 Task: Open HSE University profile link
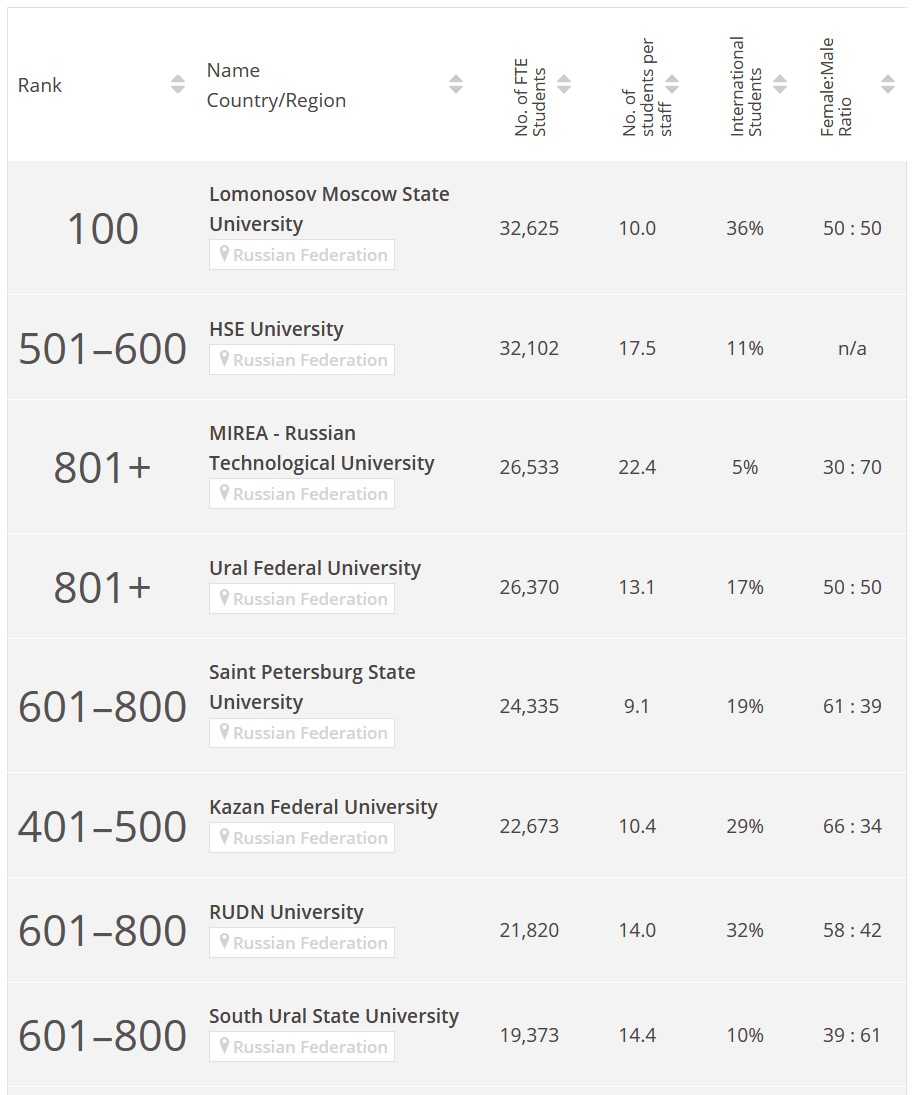pyautogui.click(x=276, y=329)
